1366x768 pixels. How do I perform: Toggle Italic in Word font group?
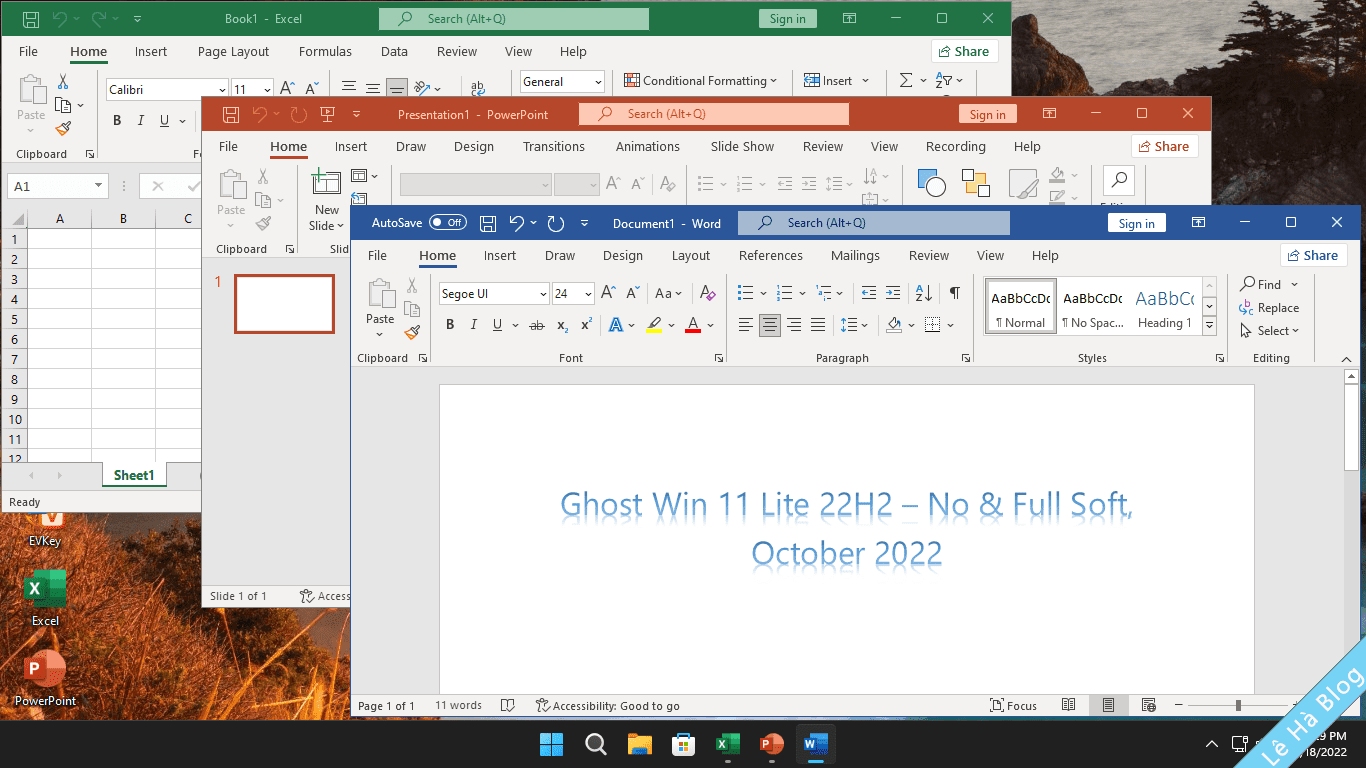click(473, 324)
